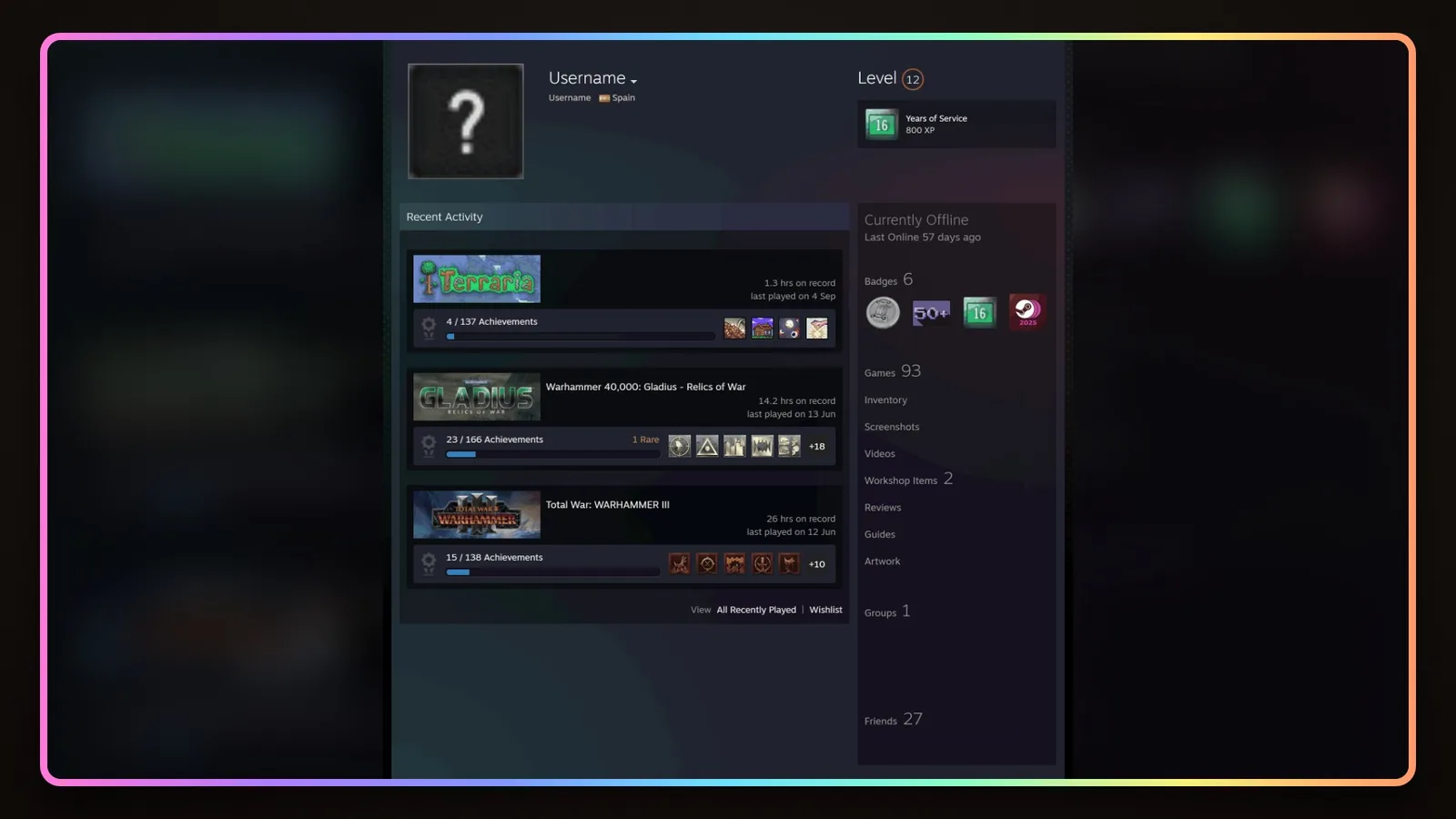Open the Screenshots link
The width and height of the screenshot is (1456, 819).
tap(892, 427)
